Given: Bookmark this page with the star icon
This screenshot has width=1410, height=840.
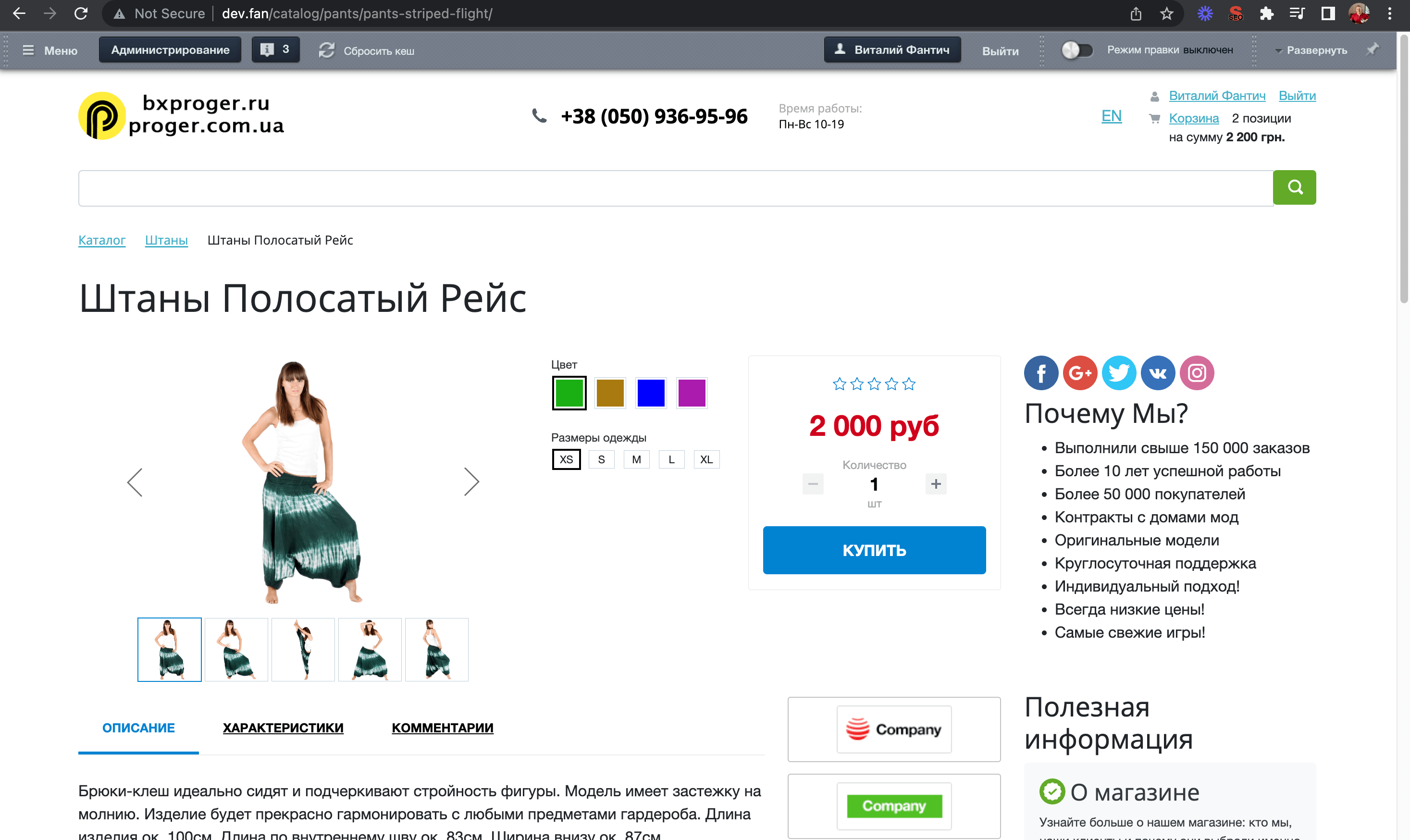Looking at the screenshot, I should (x=1167, y=13).
